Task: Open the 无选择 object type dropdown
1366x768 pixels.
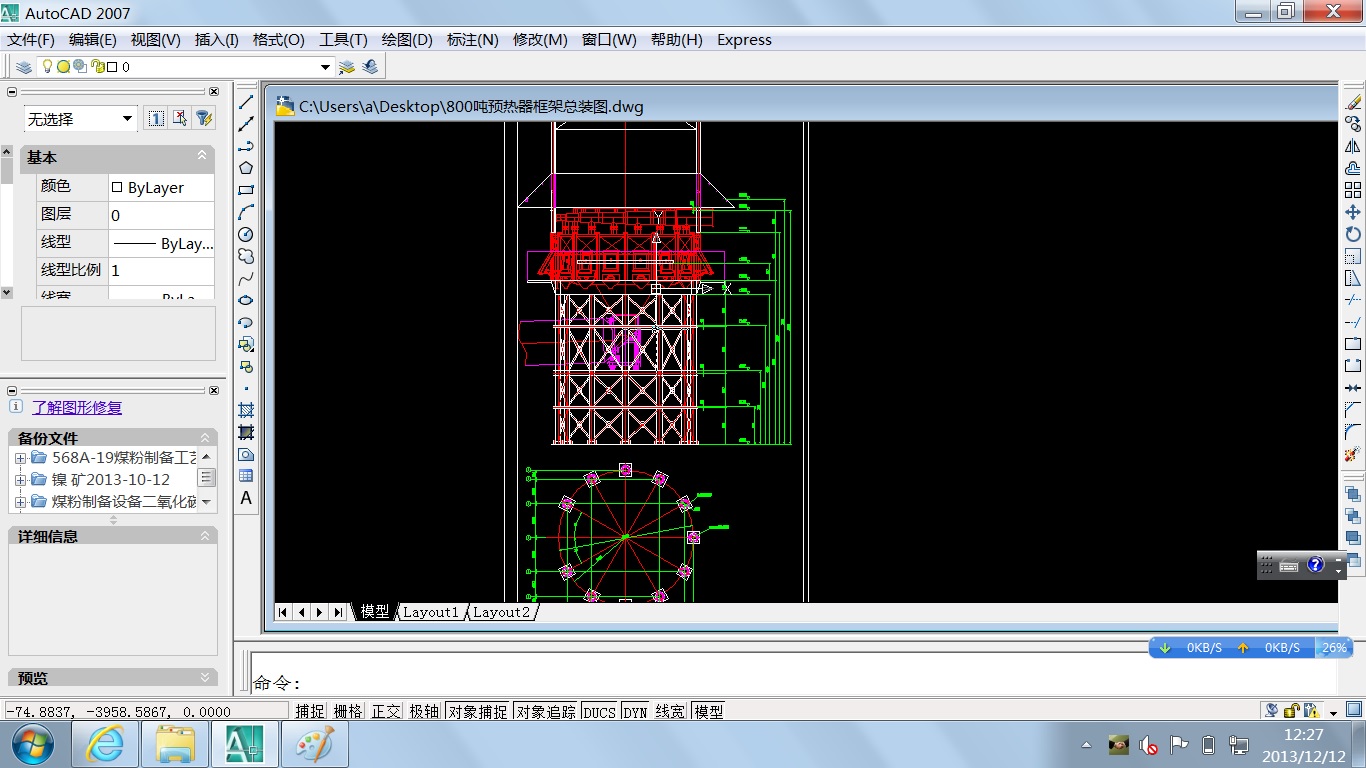Action: coord(127,119)
